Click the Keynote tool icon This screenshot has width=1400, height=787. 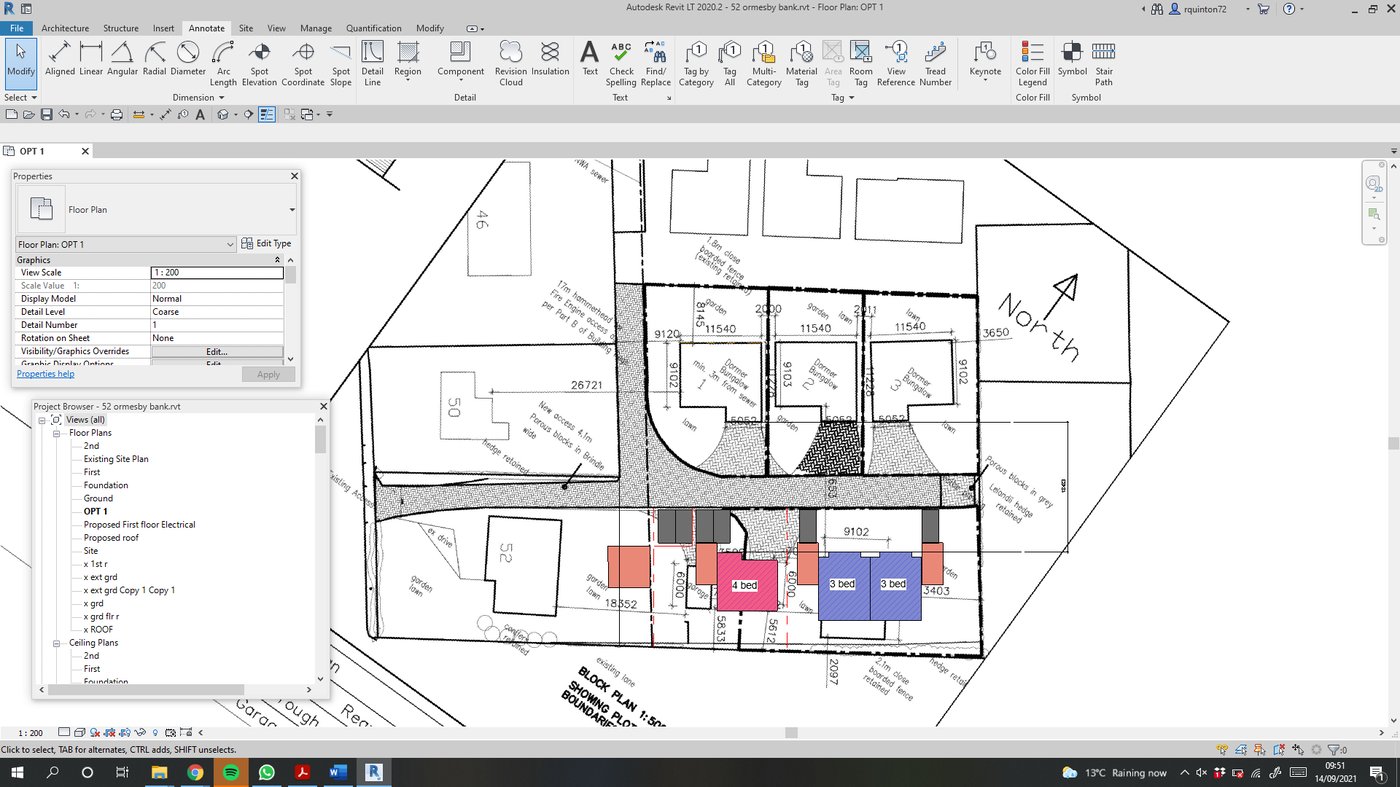tap(985, 55)
